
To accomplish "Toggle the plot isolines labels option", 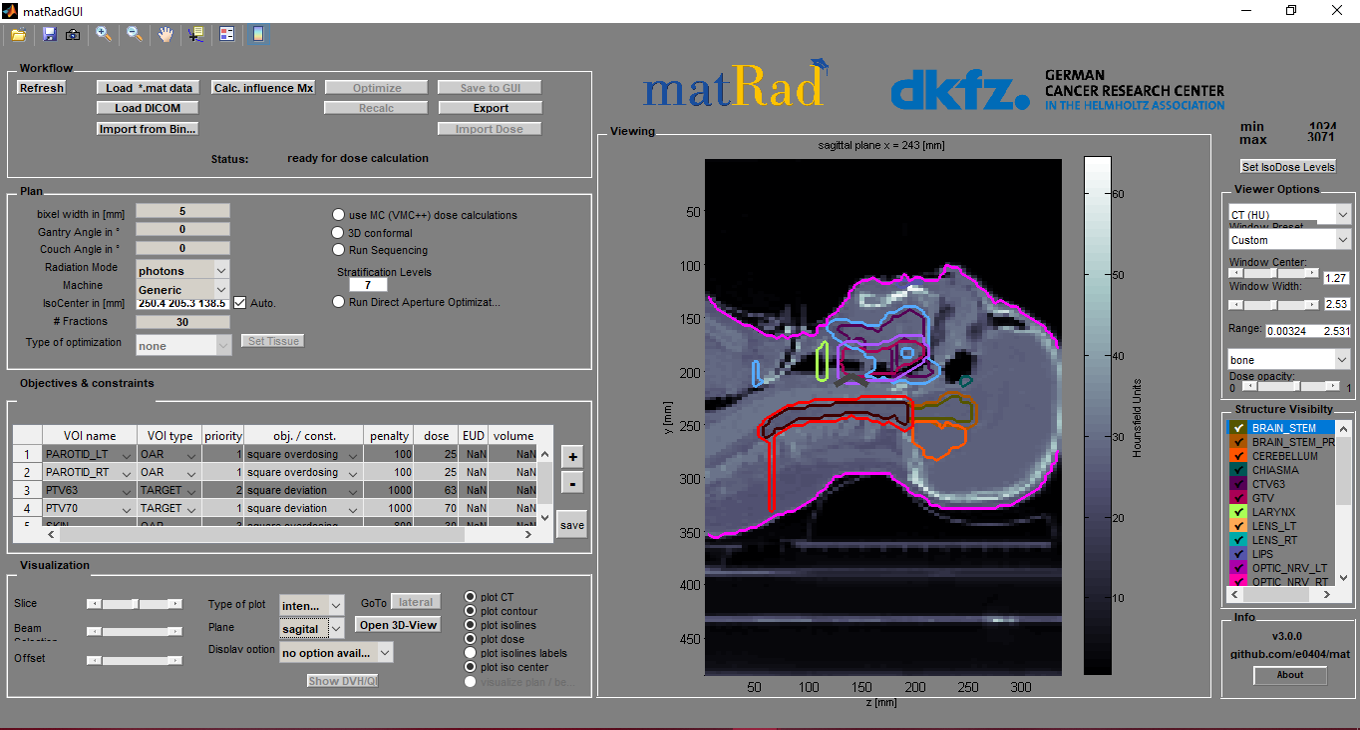I will click(471, 653).
